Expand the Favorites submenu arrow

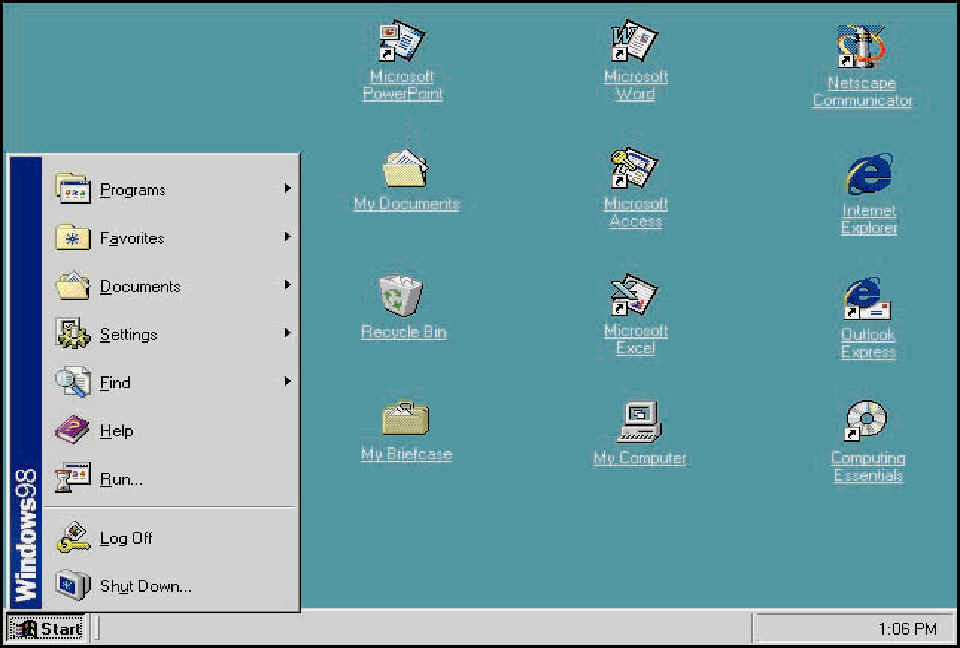(x=287, y=237)
